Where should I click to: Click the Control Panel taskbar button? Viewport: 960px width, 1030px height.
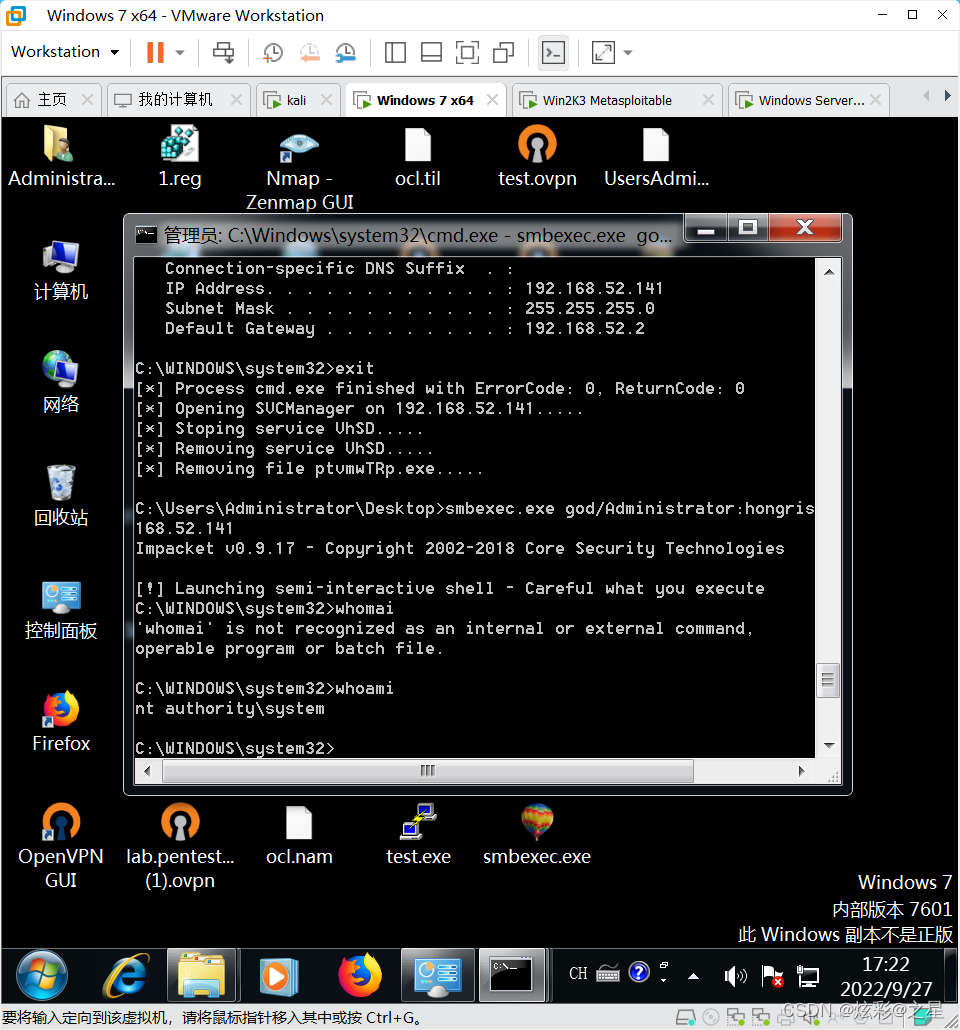(438, 975)
